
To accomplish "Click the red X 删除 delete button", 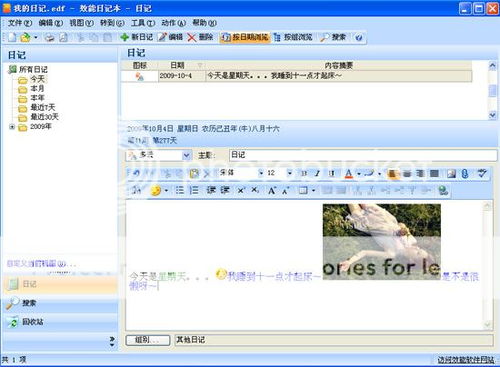I will click(x=200, y=37).
